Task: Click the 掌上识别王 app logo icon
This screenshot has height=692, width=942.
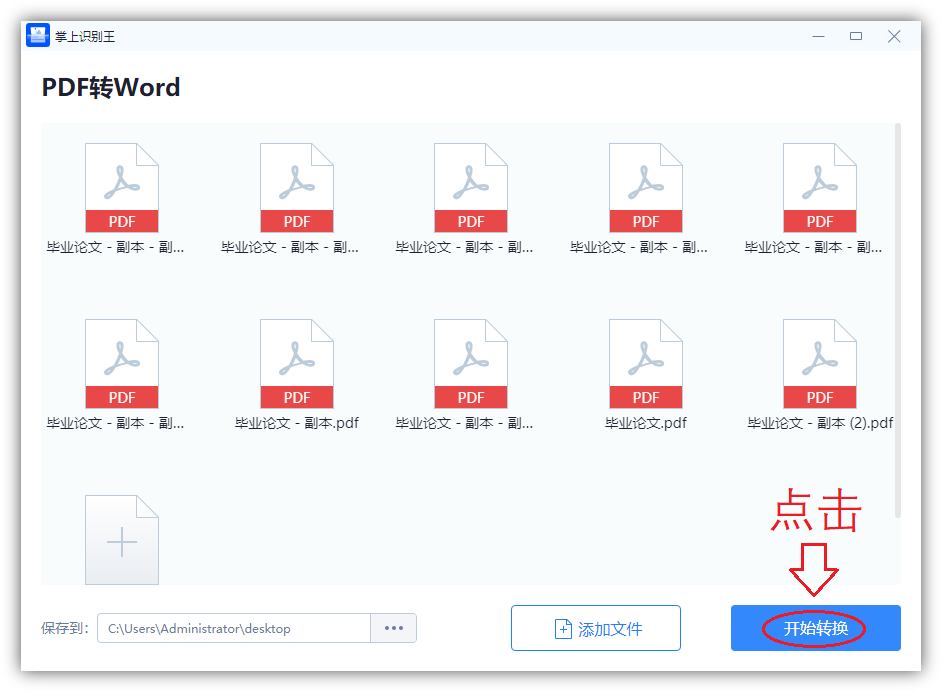Action: pos(38,36)
